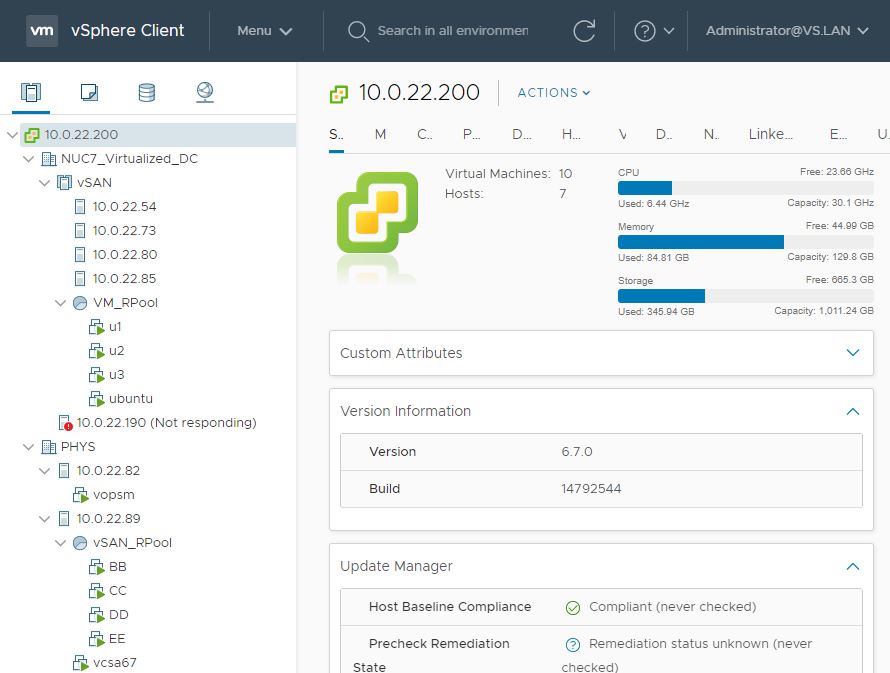Click the CPU usage bar
Viewport: 890px width, 673px height.
click(x=746, y=188)
